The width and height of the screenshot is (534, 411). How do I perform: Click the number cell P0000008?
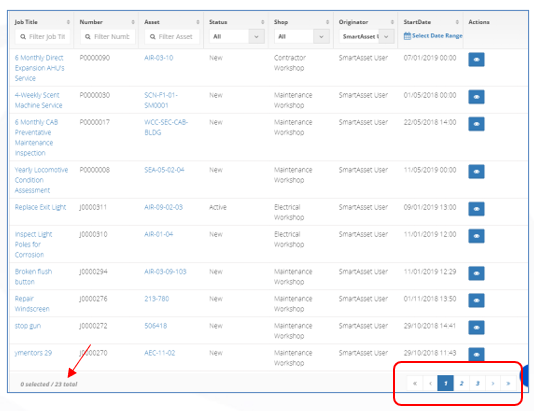pos(95,170)
